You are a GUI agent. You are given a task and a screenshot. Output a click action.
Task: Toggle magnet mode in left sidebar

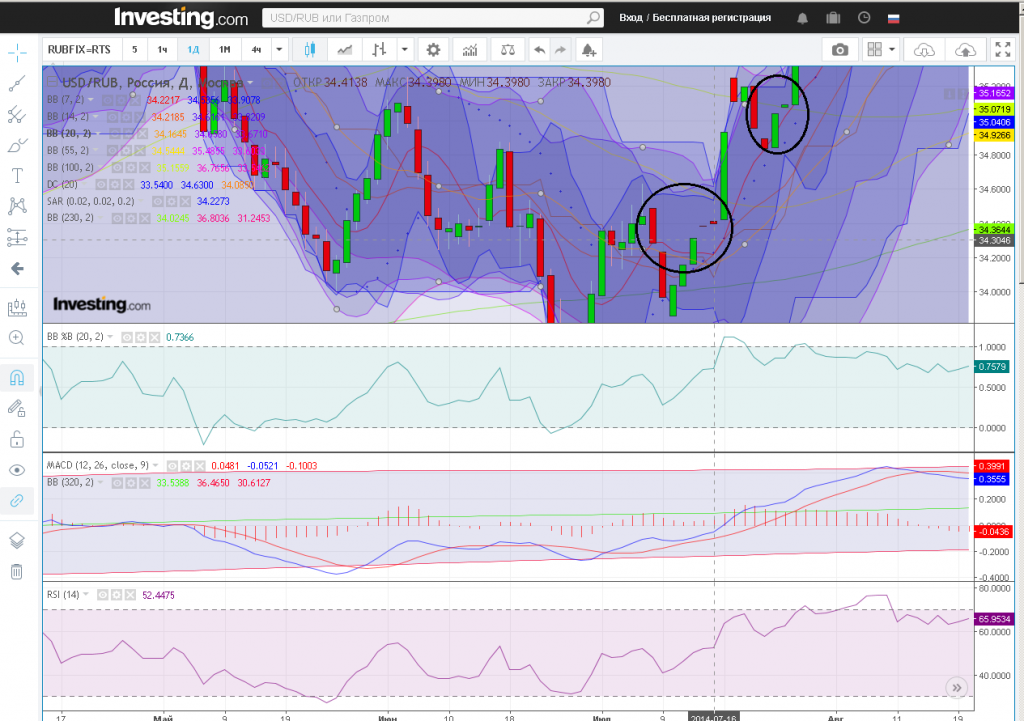point(16,377)
